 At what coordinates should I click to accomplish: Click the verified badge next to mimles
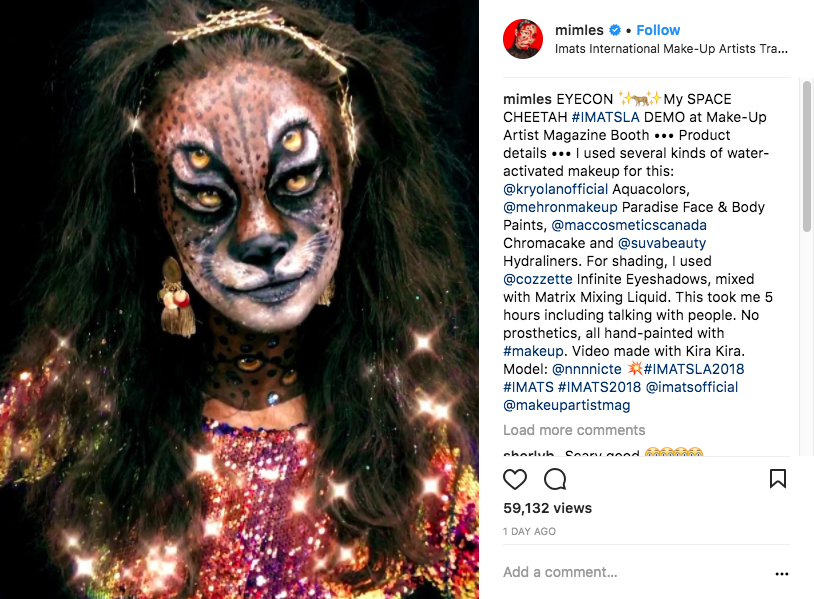[x=617, y=30]
